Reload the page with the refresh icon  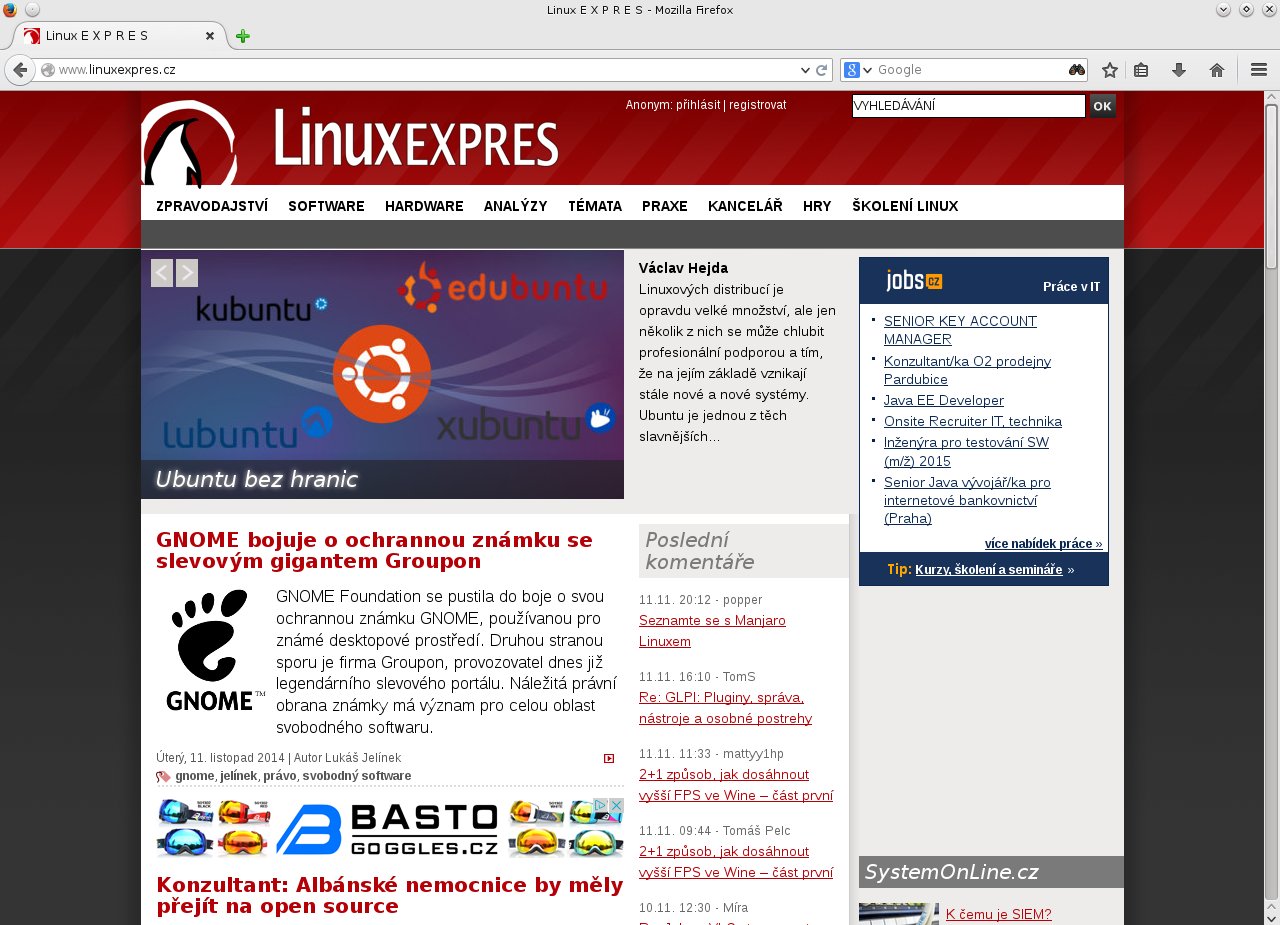(x=822, y=70)
